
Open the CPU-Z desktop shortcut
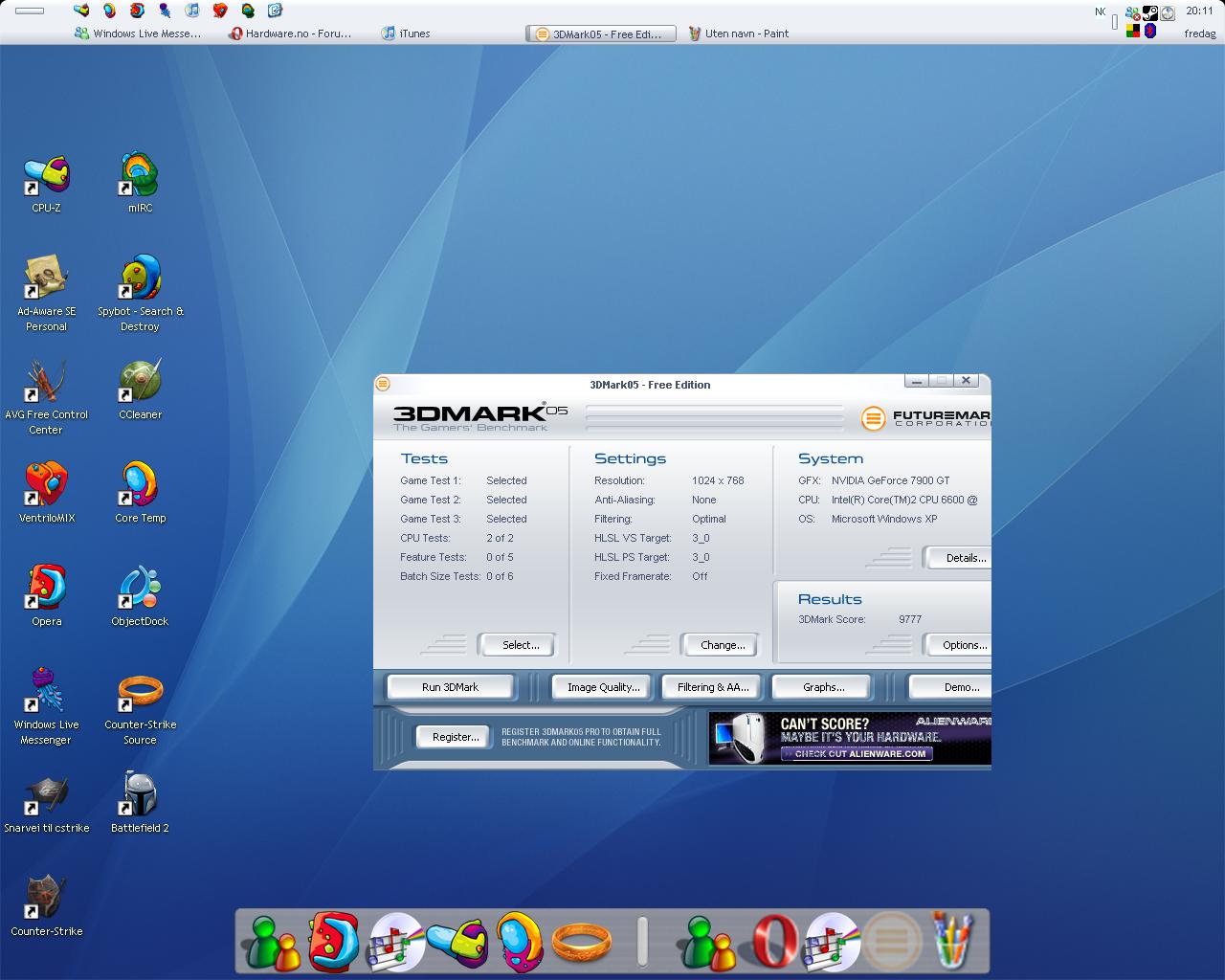pos(46,183)
